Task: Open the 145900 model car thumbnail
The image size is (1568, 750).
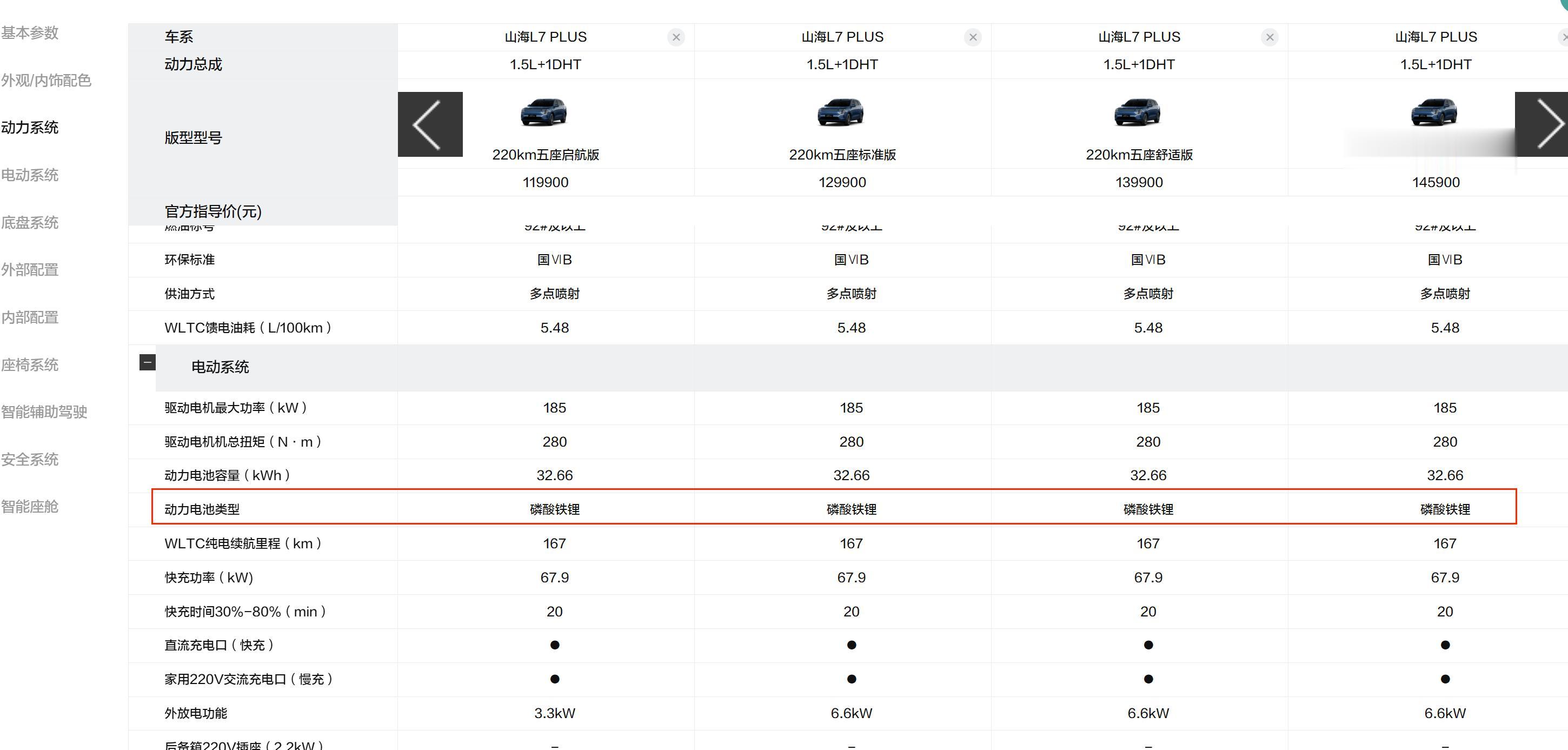Action: 1434,112
